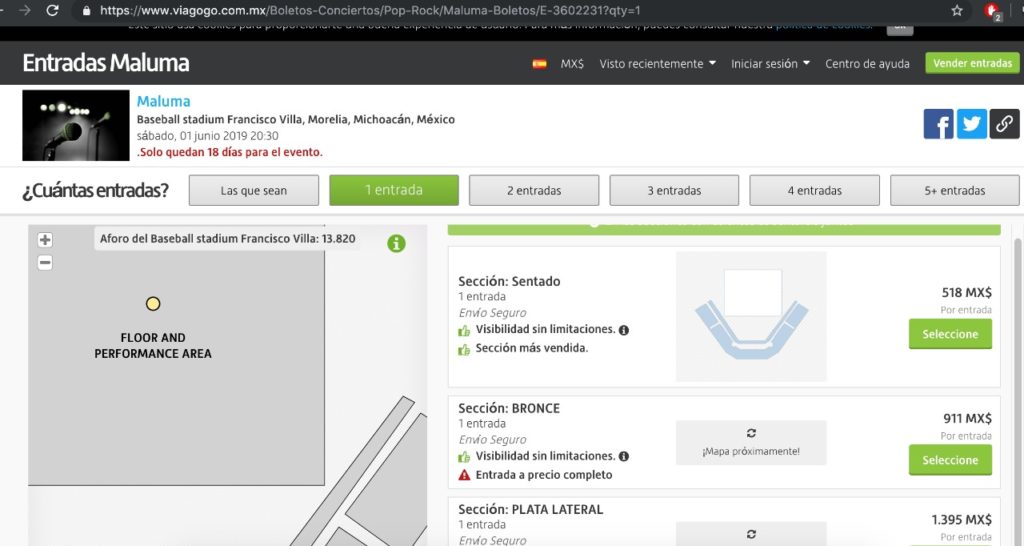Click the Maluma event microphone thumbnail

[76, 125]
